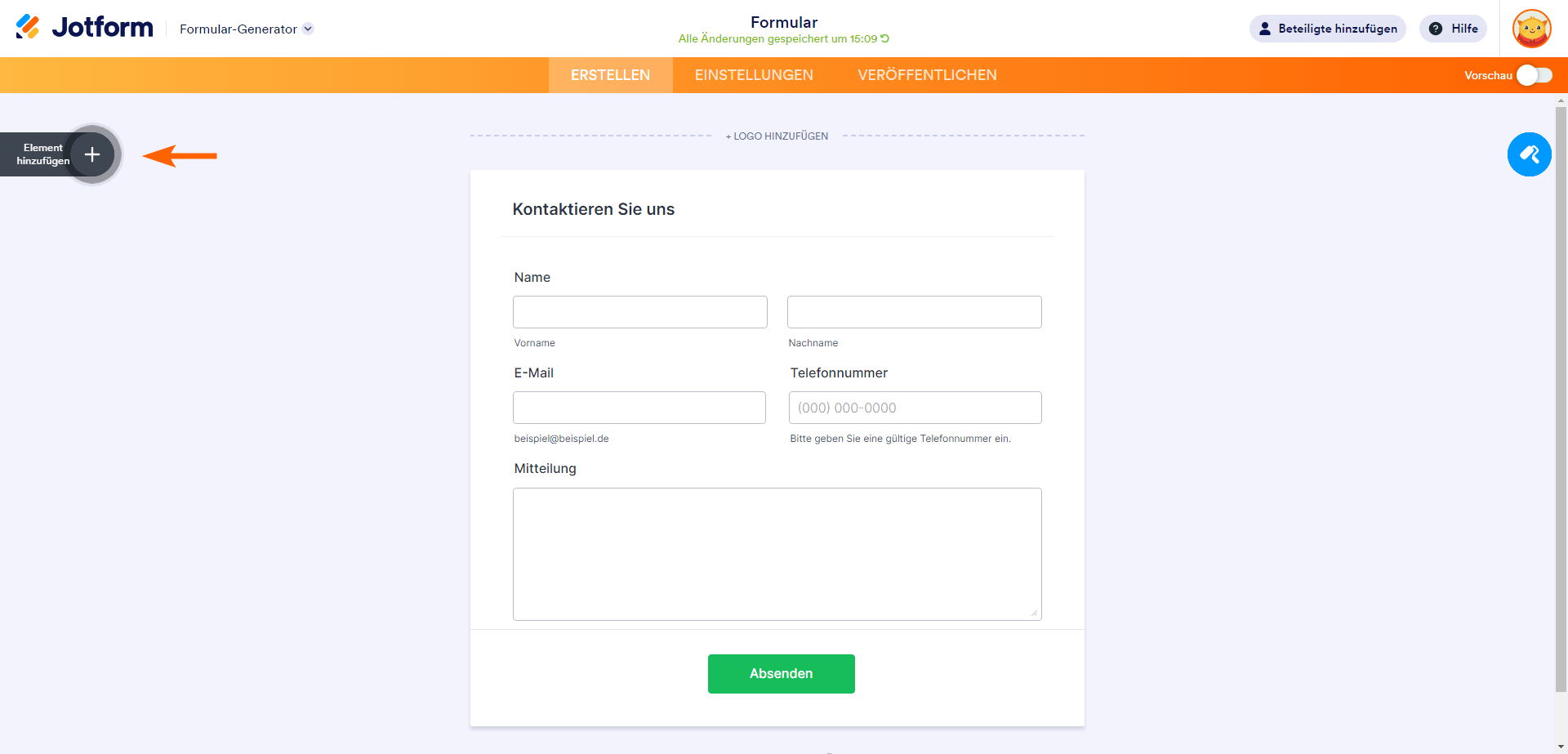Viewport: 1568px width, 754px height.
Task: Switch to the EINSTELLUNGEN tab
Action: [754, 75]
